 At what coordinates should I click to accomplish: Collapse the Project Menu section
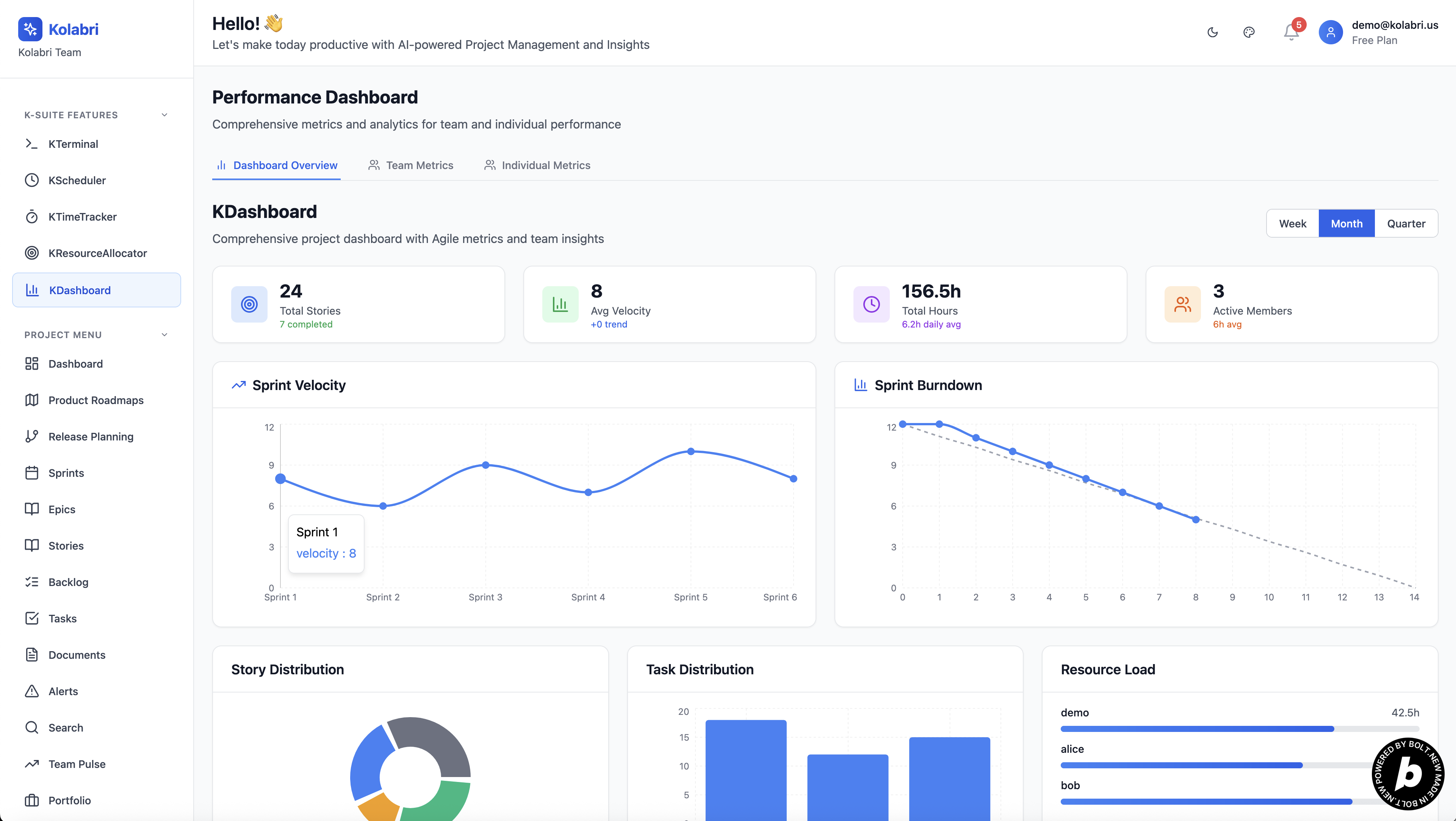[x=164, y=335]
